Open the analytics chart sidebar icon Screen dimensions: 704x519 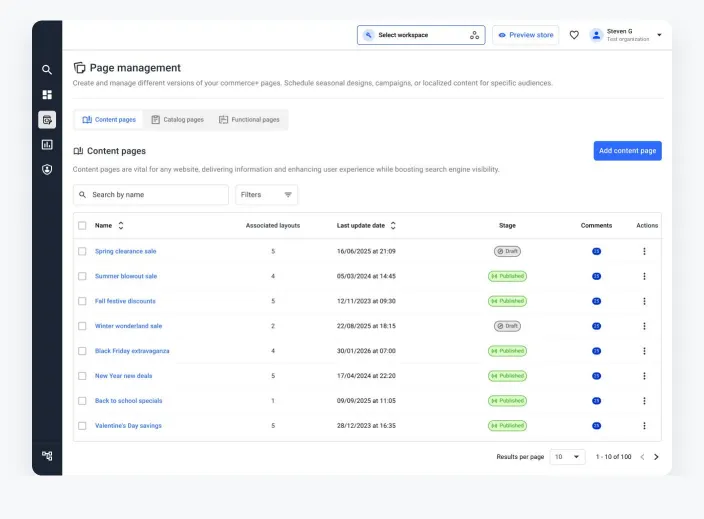(x=47, y=145)
